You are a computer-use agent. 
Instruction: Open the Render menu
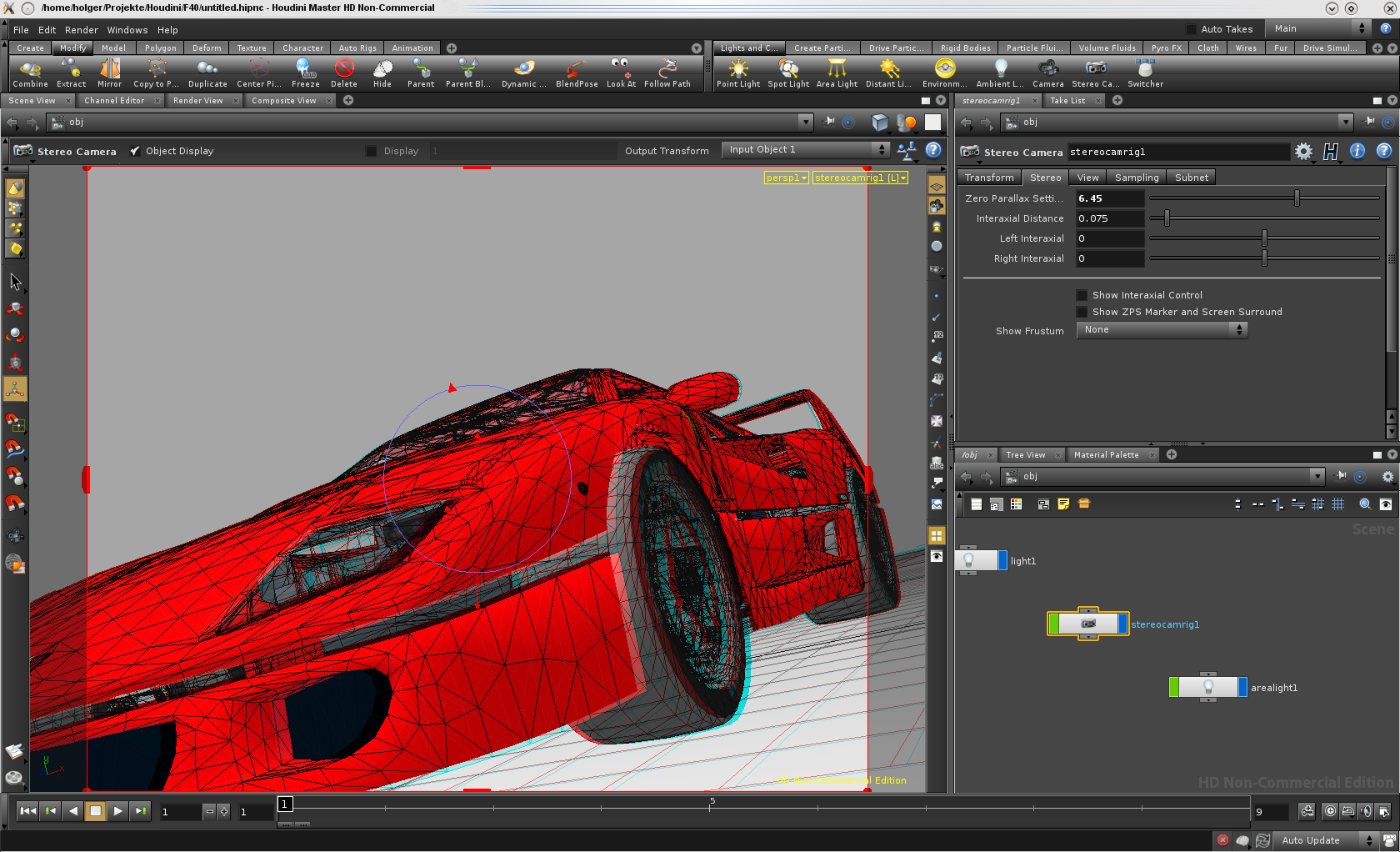(82, 30)
